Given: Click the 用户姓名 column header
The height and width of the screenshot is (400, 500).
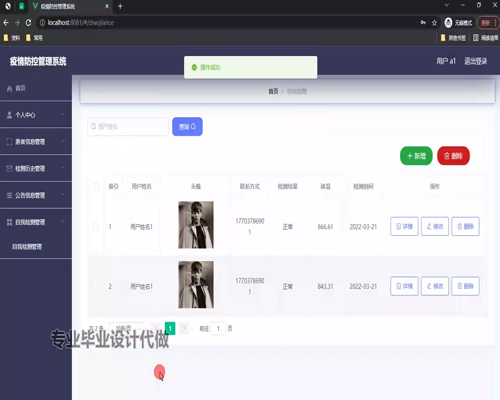Looking at the screenshot, I should pos(141,186).
